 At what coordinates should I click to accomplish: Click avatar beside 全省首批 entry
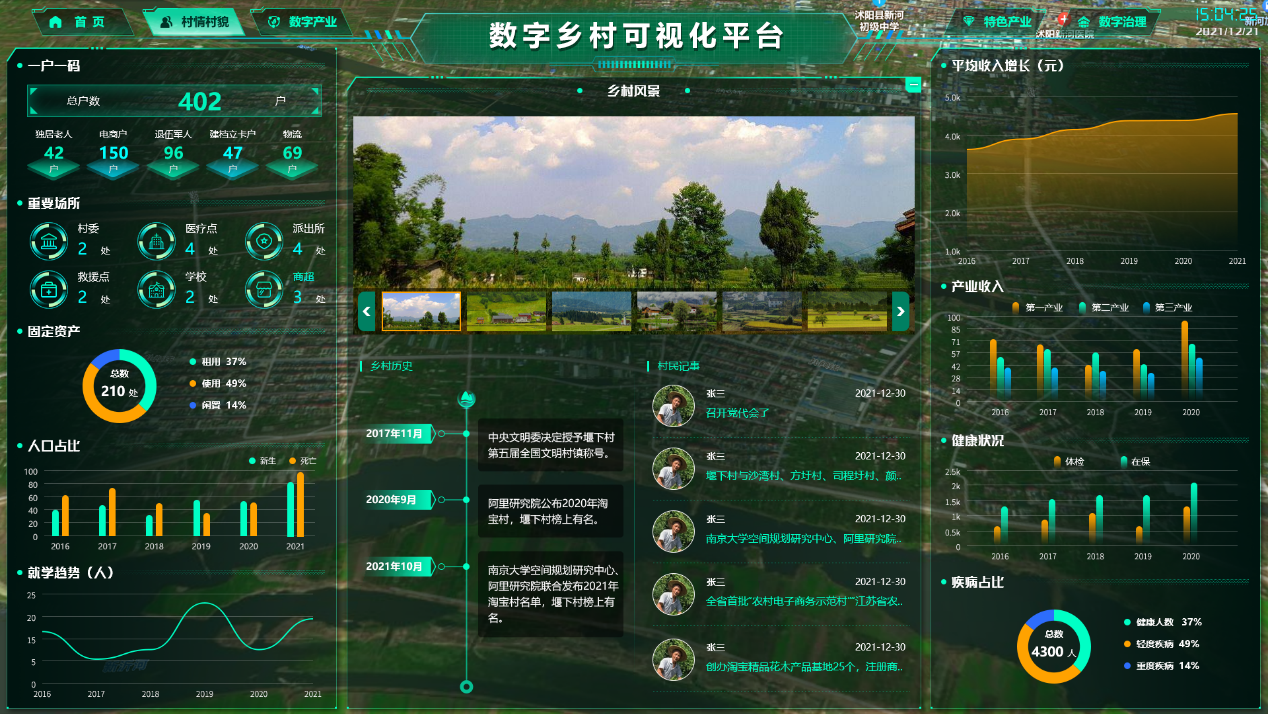coord(673,594)
